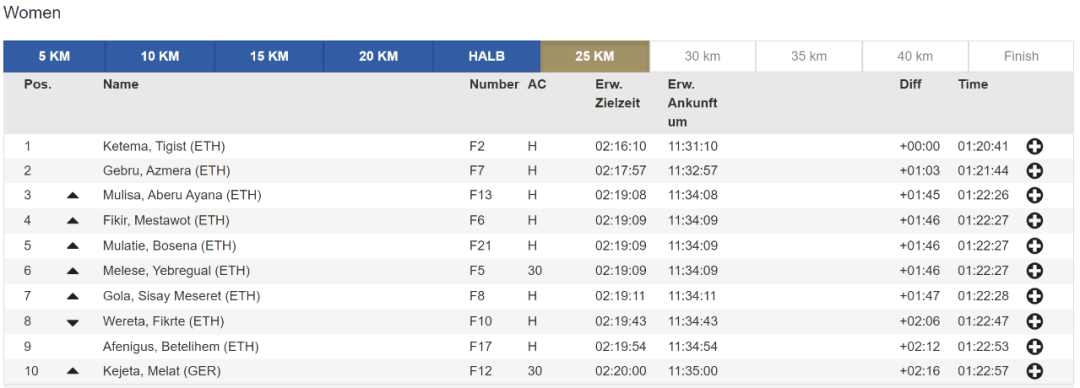This screenshot has height=388, width=1080.
Task: Click down arrow beside Wereta, Fikrte position
Action: [x=73, y=323]
